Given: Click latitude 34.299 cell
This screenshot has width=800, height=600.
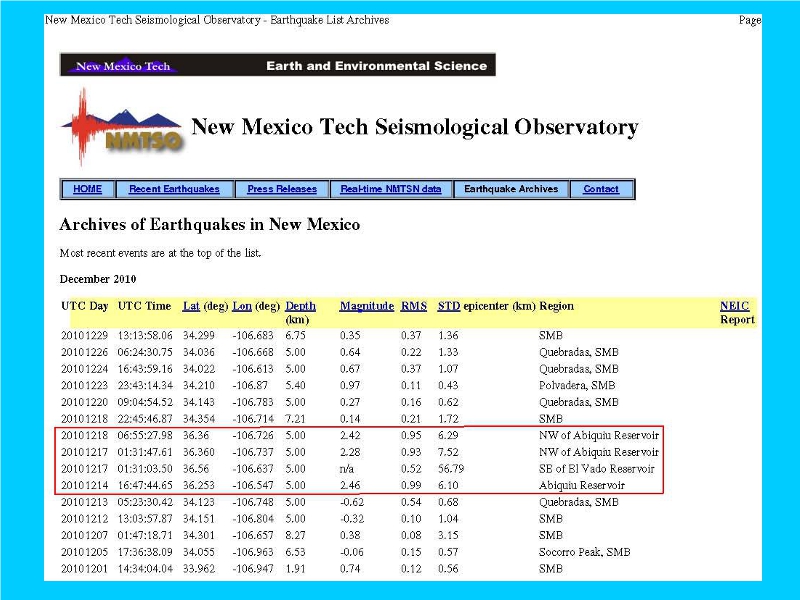Looking at the screenshot, I should coord(199,336).
